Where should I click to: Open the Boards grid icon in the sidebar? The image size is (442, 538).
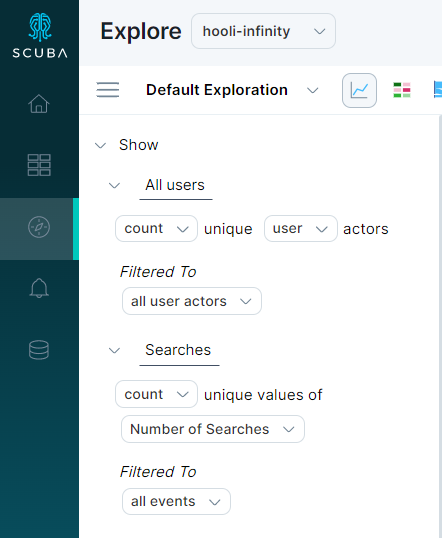(x=39, y=165)
